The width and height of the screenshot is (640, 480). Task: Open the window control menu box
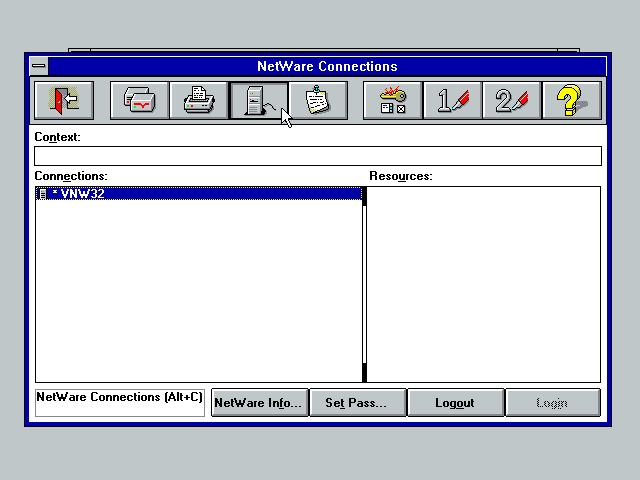(39, 66)
